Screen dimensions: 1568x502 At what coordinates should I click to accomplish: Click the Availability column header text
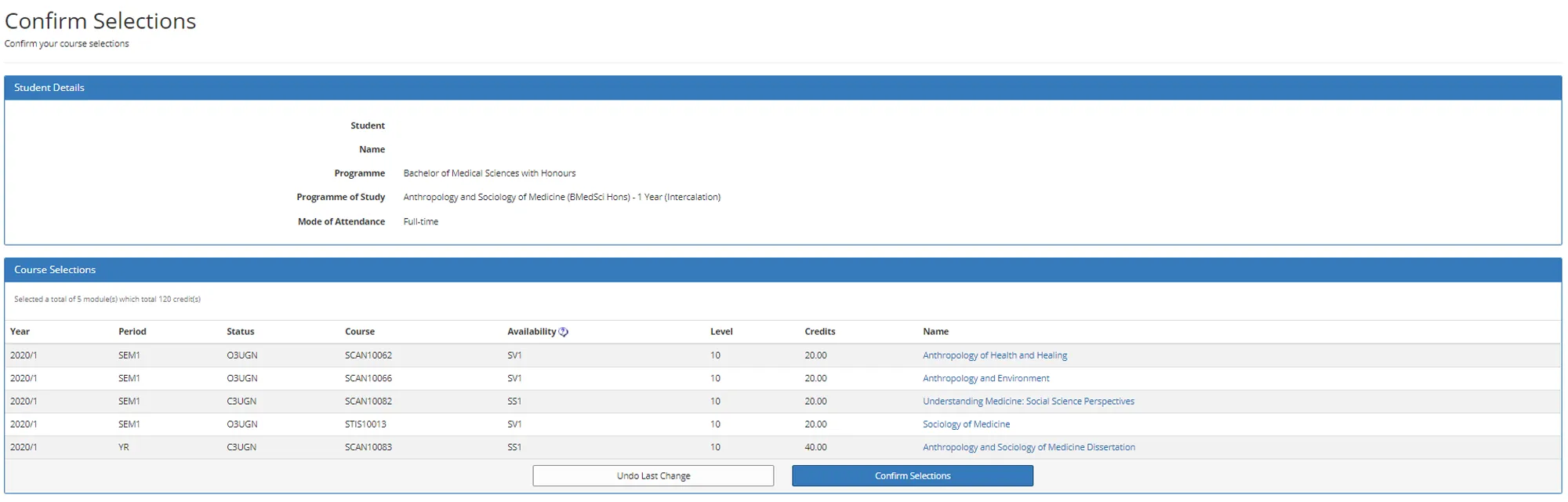(x=532, y=332)
